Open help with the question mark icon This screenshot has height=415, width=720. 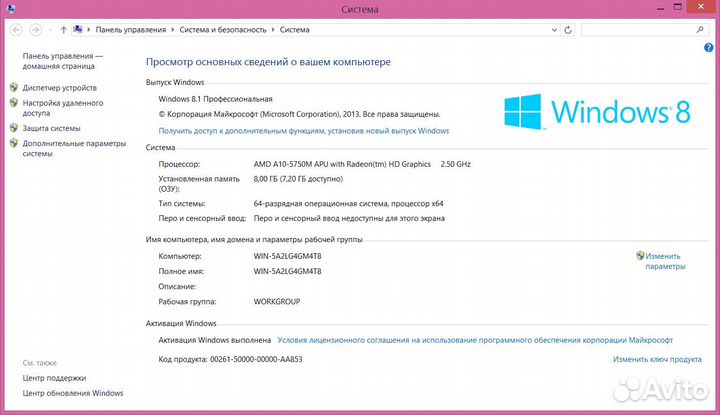point(709,47)
